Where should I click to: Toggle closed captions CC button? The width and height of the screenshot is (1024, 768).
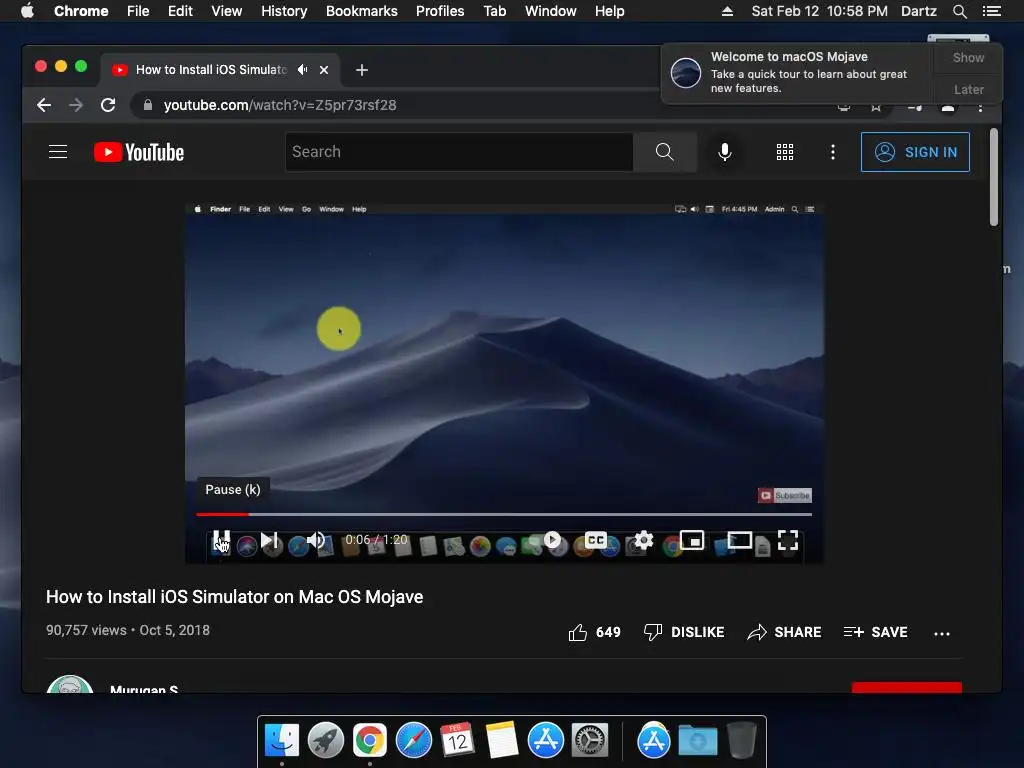coord(595,540)
